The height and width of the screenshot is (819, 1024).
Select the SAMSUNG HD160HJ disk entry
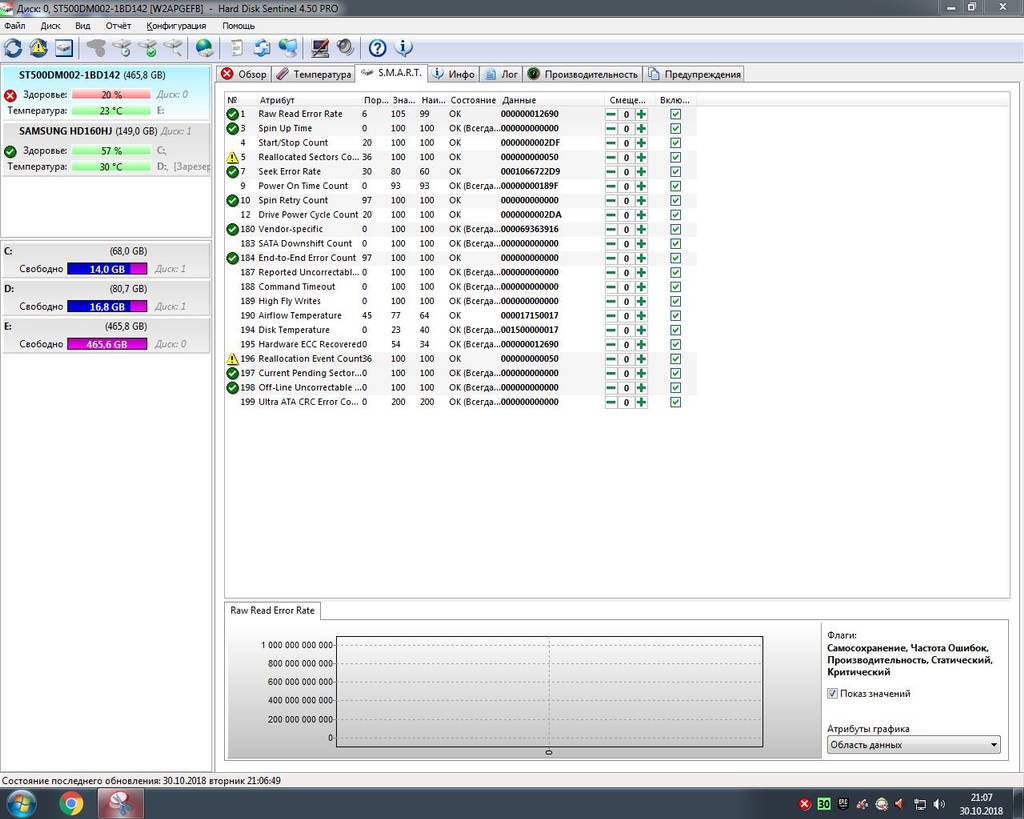click(x=106, y=148)
